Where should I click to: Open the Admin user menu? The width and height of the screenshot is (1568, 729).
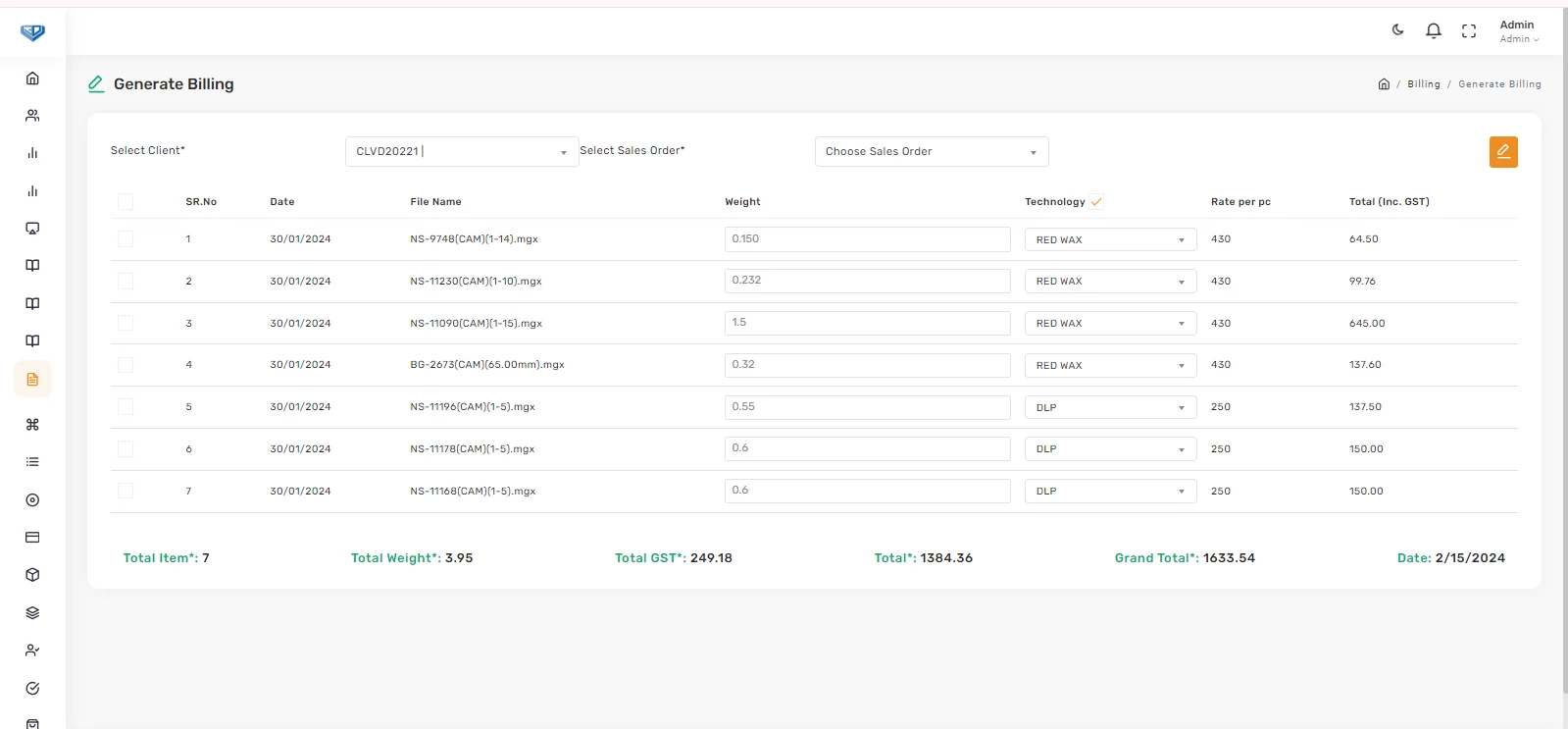point(1518,31)
